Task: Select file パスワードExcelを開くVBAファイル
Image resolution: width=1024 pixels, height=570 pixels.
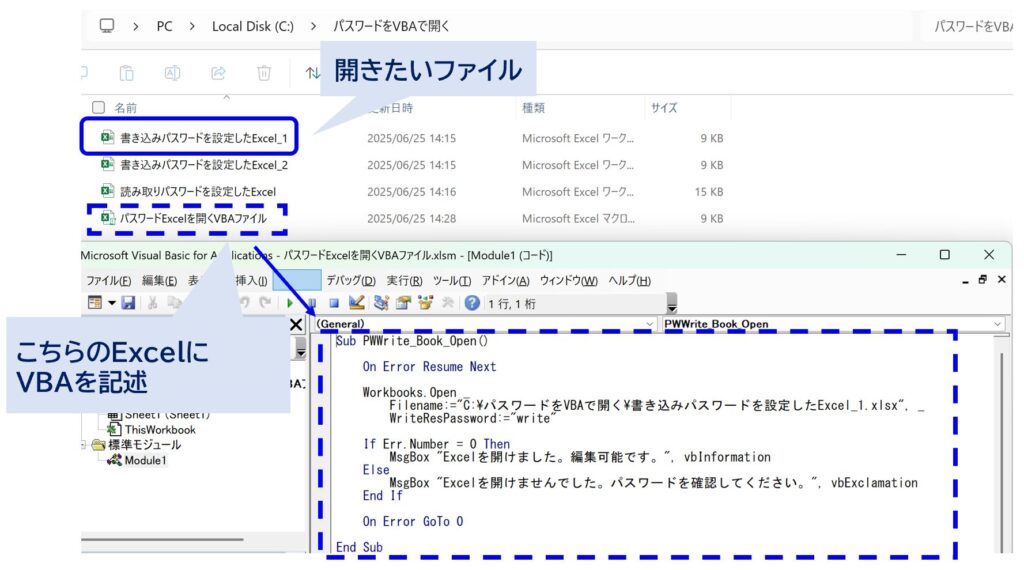Action: pos(193,218)
